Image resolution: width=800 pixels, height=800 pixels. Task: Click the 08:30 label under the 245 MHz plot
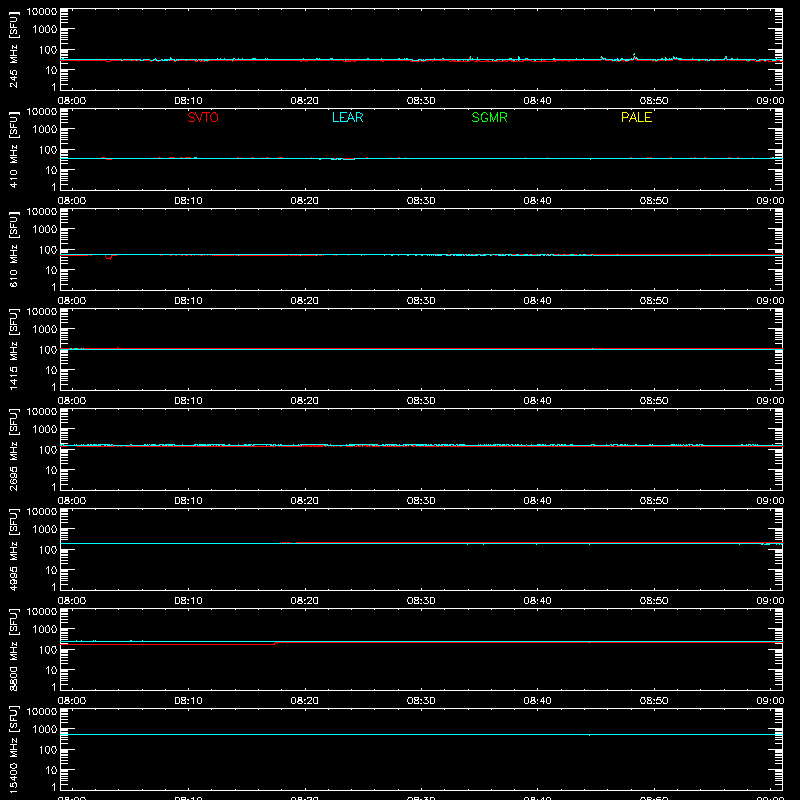coord(421,101)
